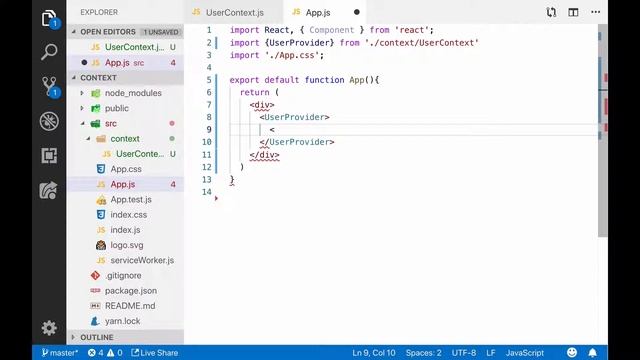
Task: Change language mode JavaScript
Action: pos(525,353)
